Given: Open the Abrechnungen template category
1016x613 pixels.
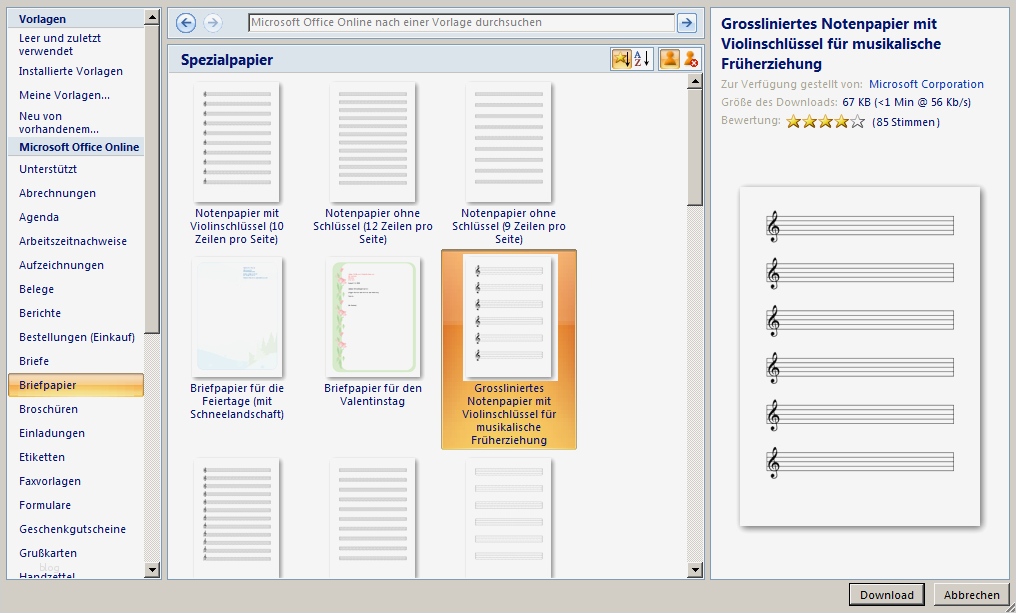Looking at the screenshot, I should tap(57, 193).
